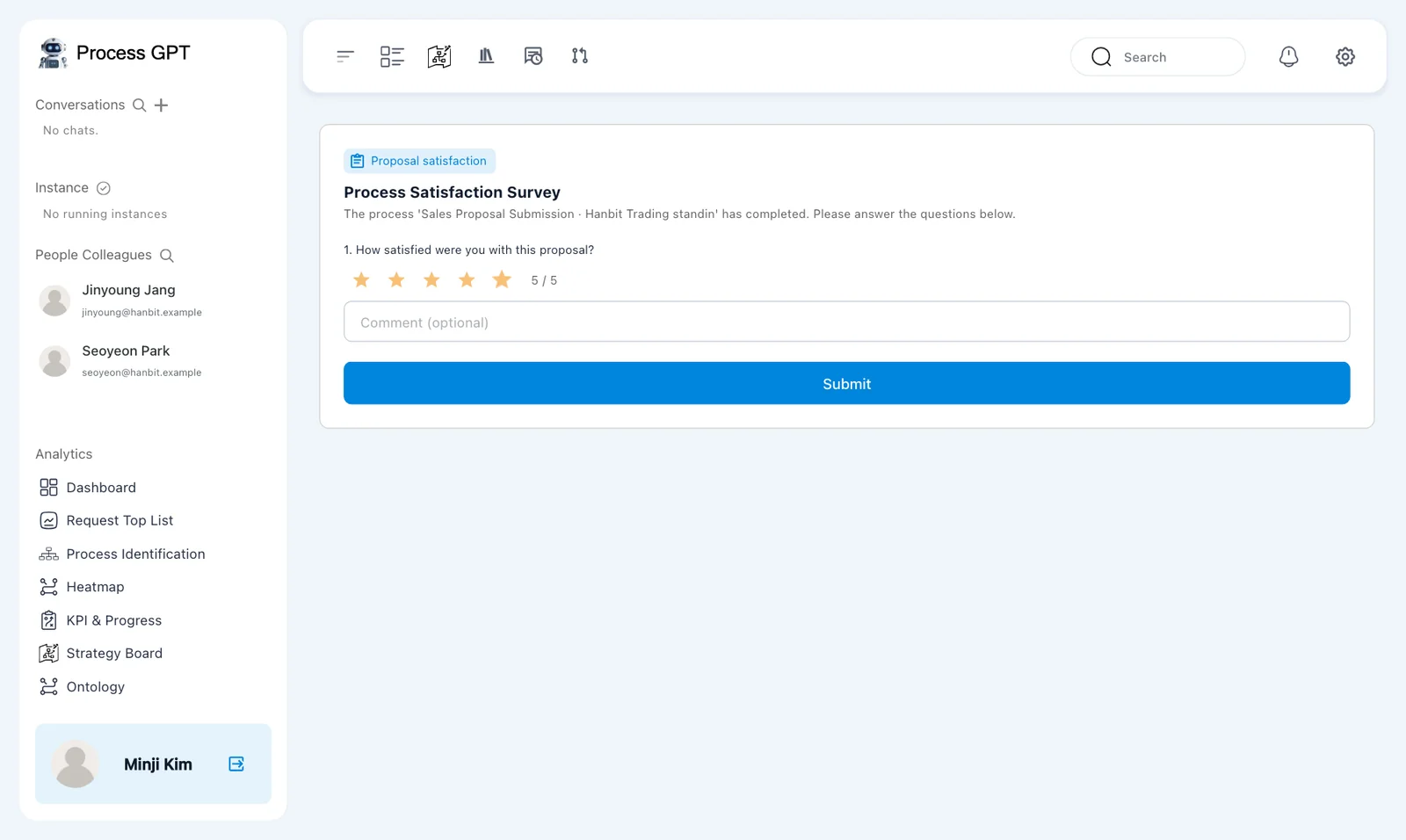Rate proposal two stars
This screenshot has width=1406, height=840.
click(x=396, y=279)
